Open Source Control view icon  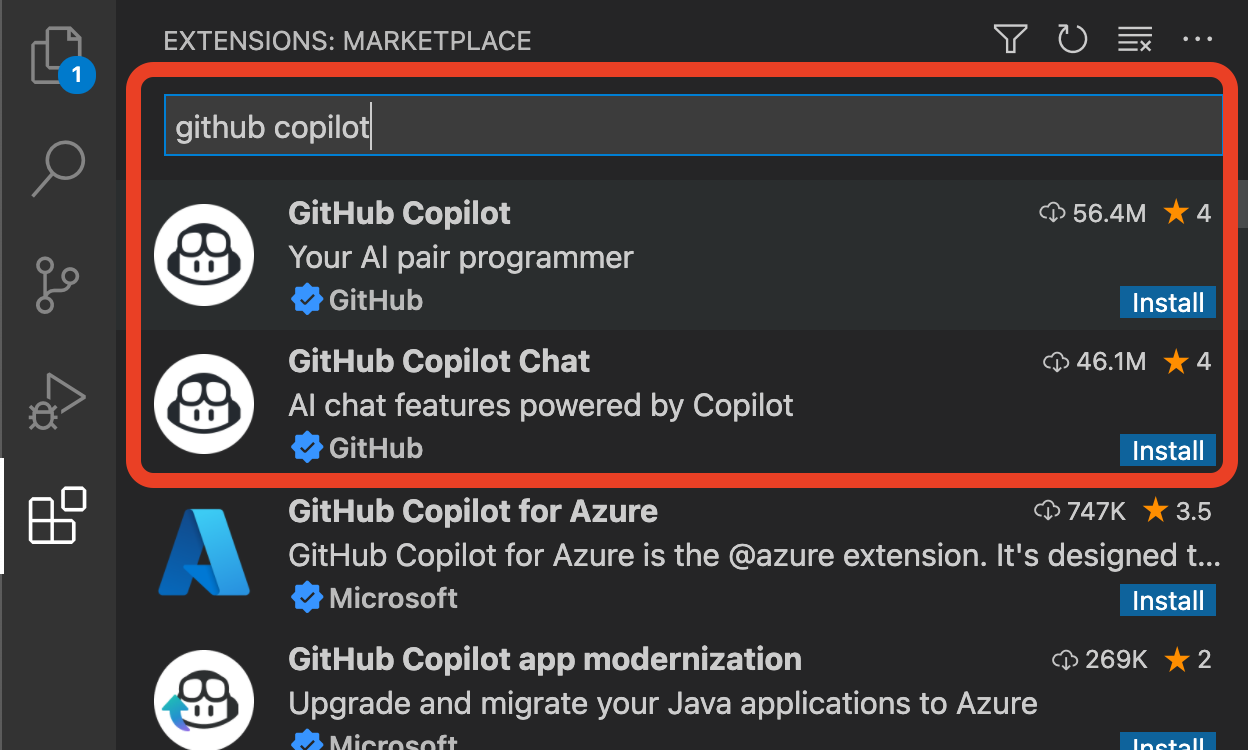point(58,285)
